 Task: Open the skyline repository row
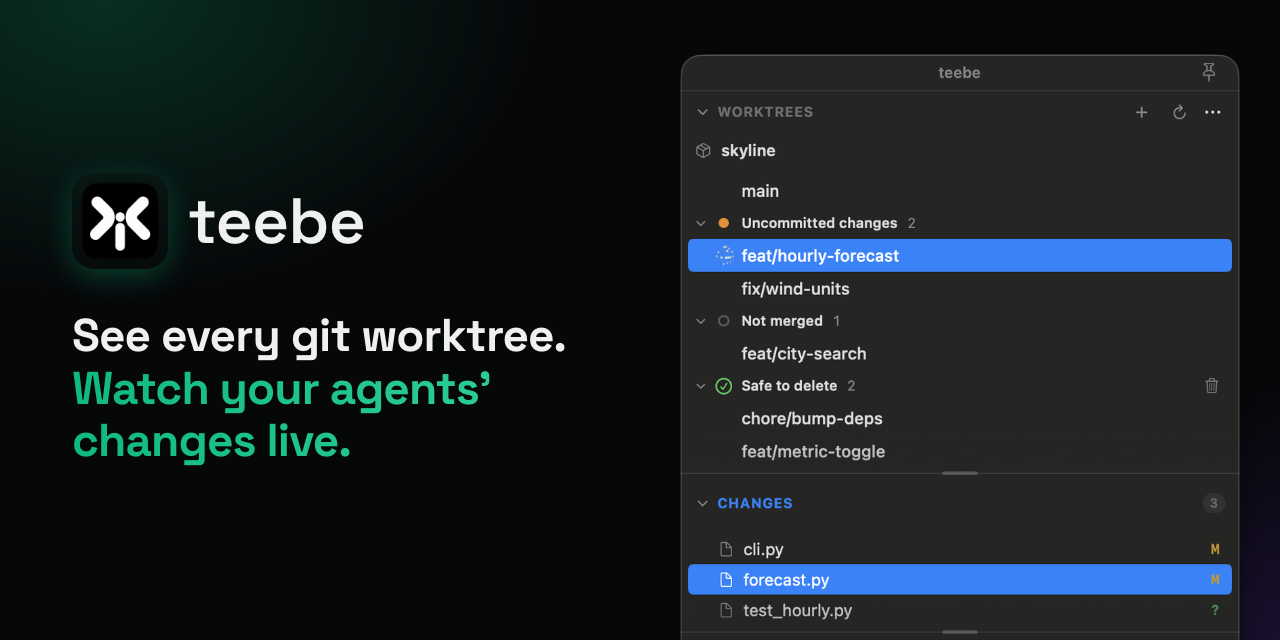[960, 151]
